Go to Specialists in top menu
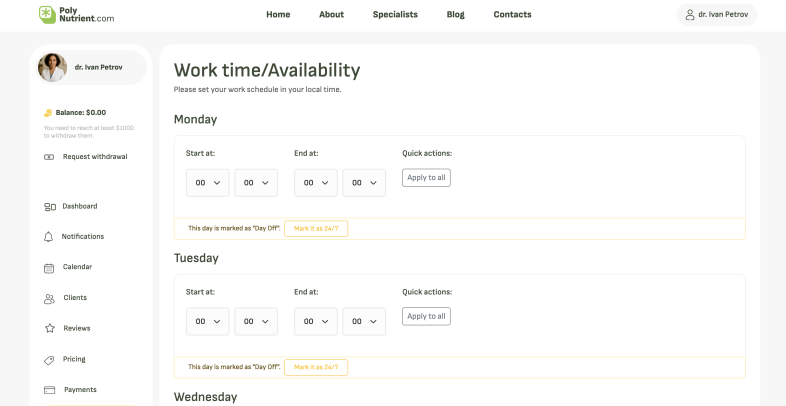The width and height of the screenshot is (786, 406). (x=395, y=15)
